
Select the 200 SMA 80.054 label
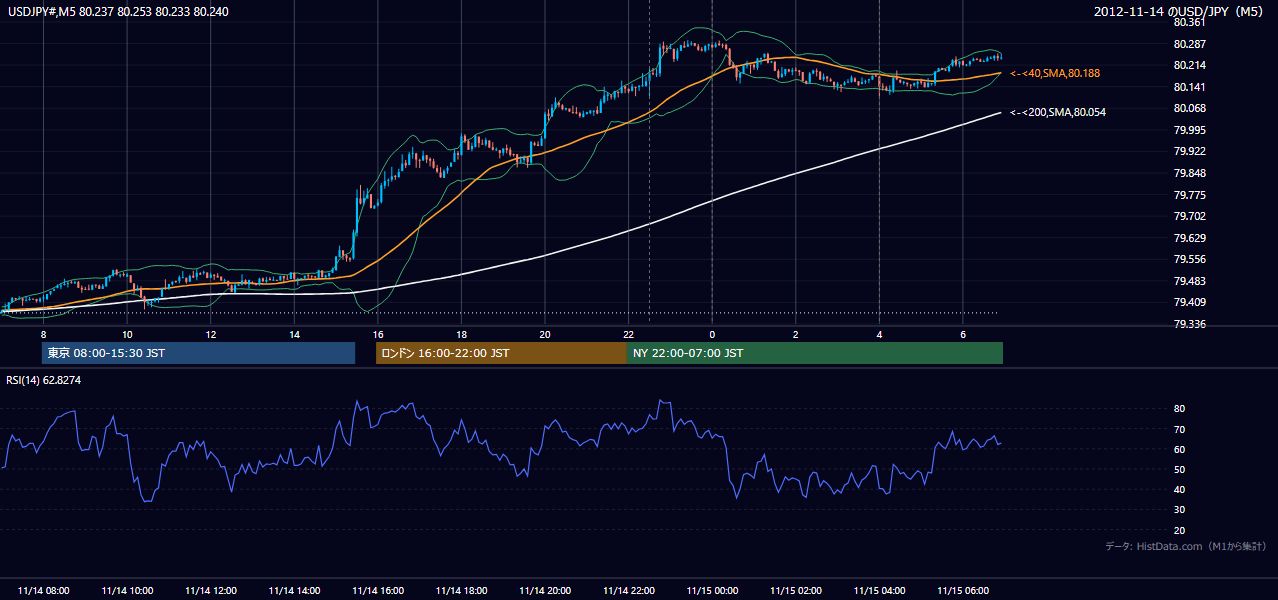(x=1058, y=112)
